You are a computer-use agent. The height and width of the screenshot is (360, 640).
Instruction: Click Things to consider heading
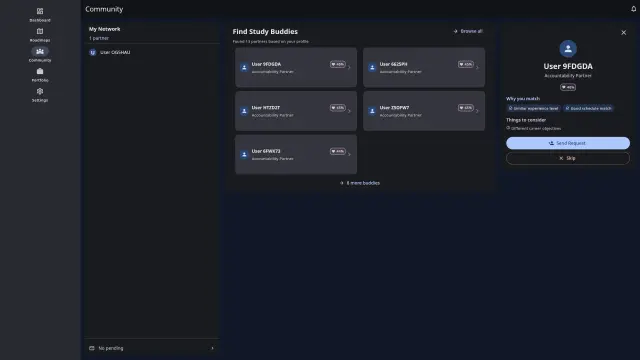point(526,120)
